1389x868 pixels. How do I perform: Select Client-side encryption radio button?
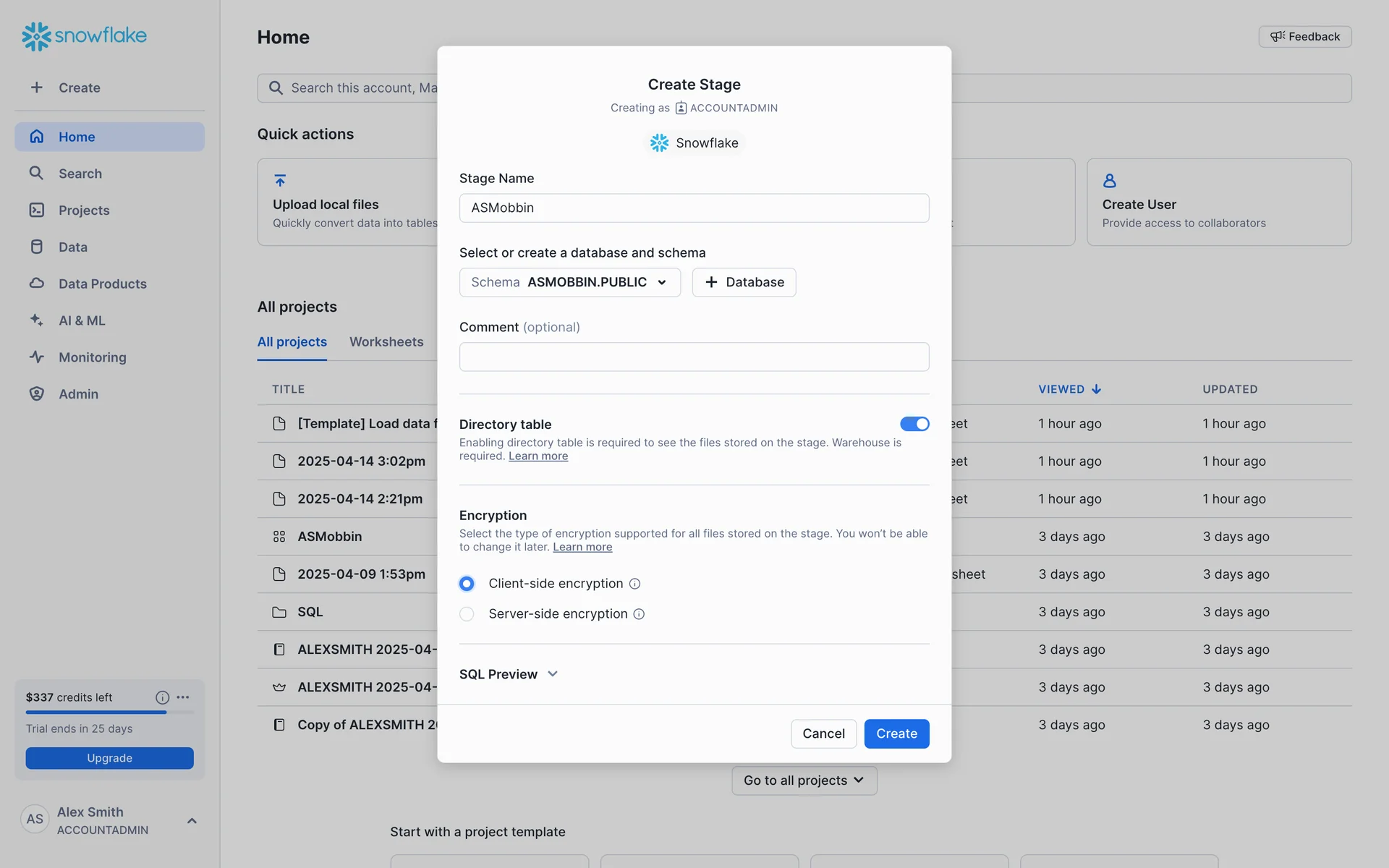coord(467,584)
